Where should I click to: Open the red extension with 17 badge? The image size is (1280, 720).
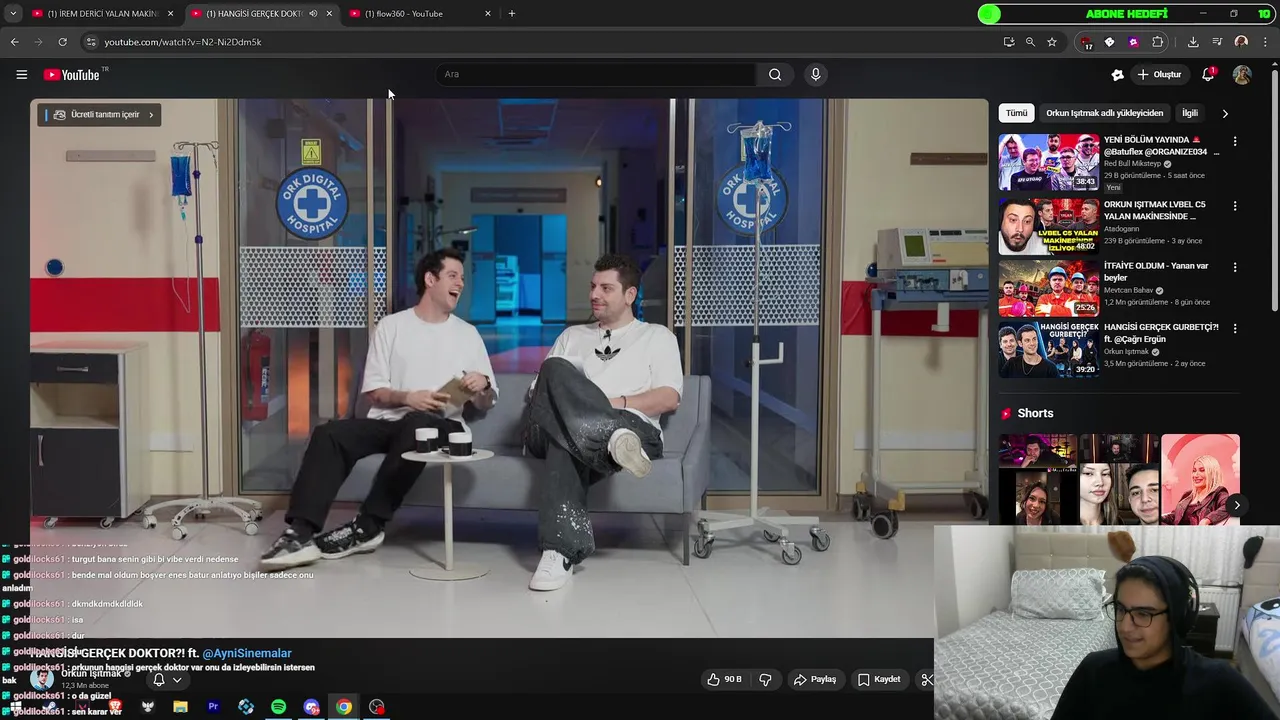pyautogui.click(x=1086, y=42)
